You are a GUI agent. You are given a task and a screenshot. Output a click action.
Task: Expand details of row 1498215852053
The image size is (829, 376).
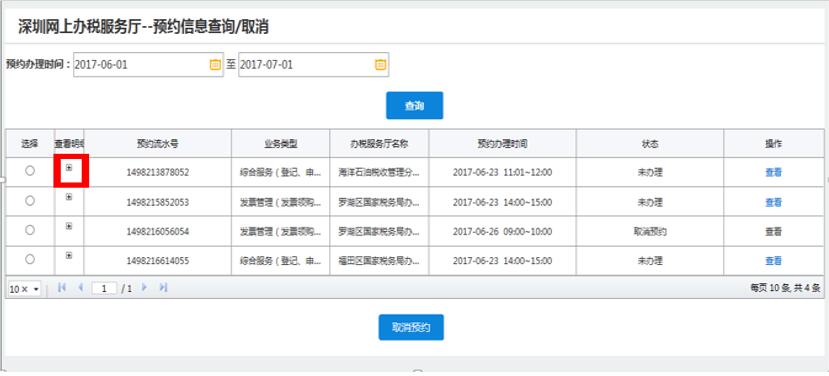69,197
